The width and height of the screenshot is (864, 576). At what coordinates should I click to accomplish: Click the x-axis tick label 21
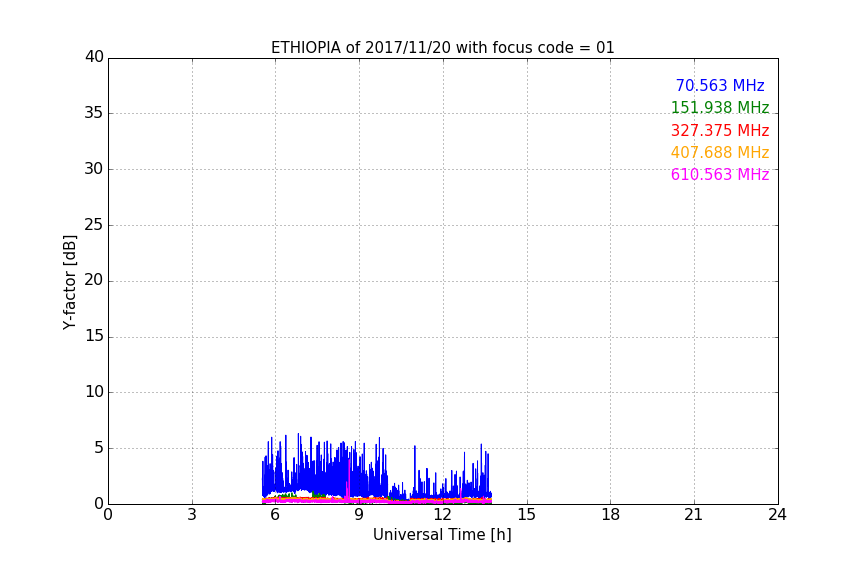[694, 515]
